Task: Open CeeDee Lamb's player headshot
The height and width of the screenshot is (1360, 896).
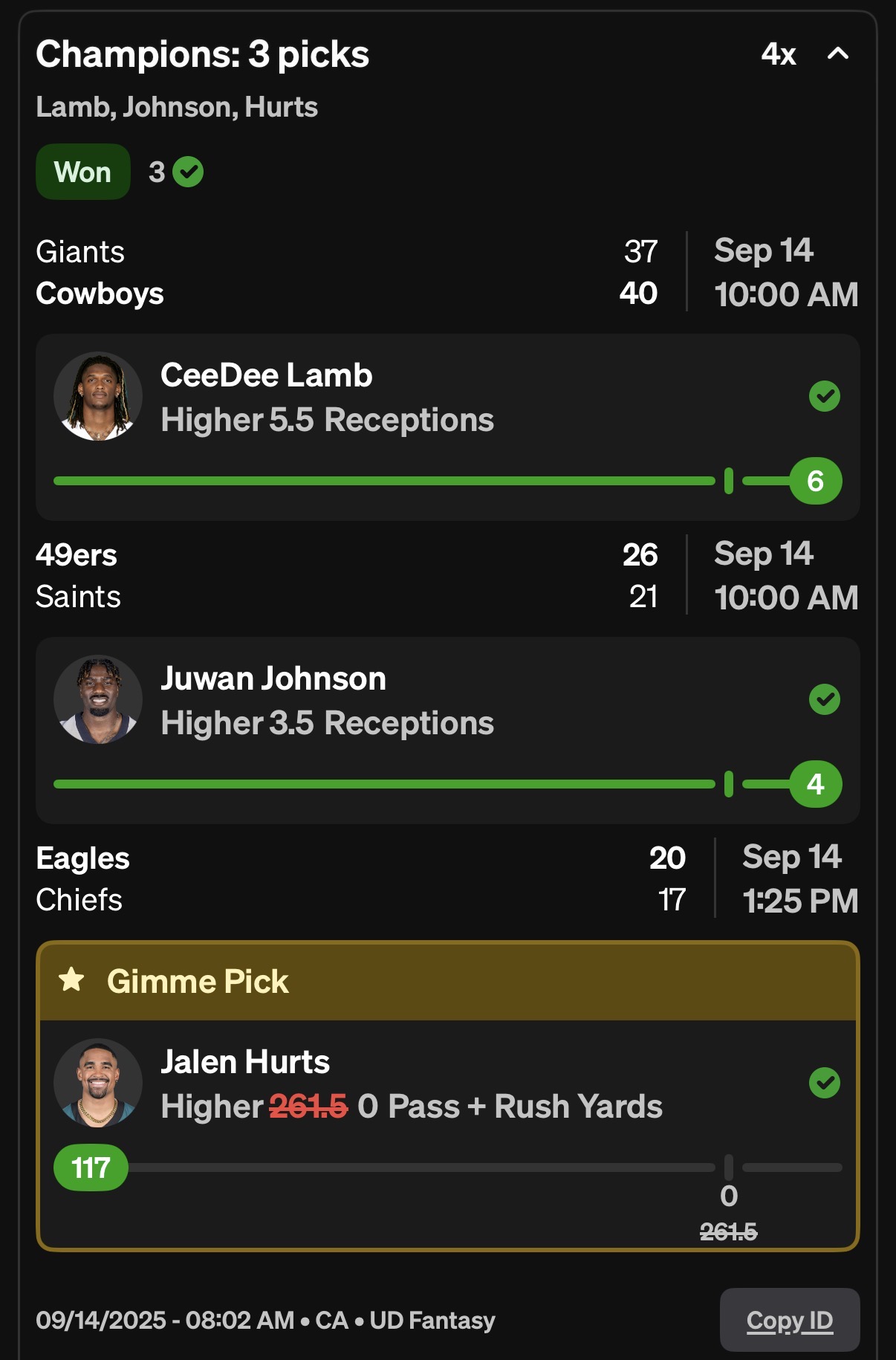Action: 98,396
